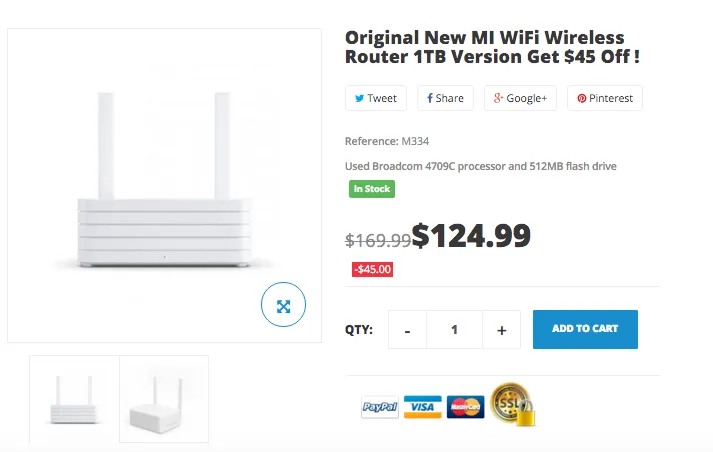Screen dimensions: 713x452
Task: Share product via Tweet button
Action: point(375,98)
